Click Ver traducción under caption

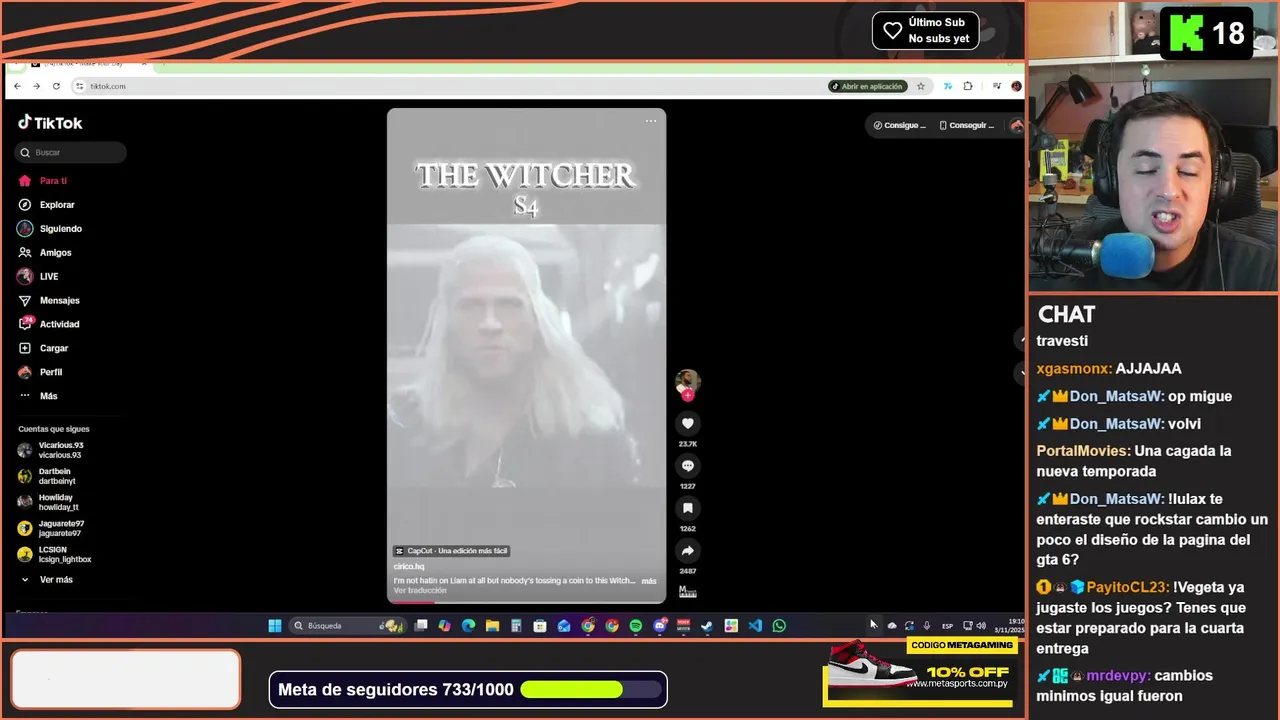pyautogui.click(x=420, y=591)
